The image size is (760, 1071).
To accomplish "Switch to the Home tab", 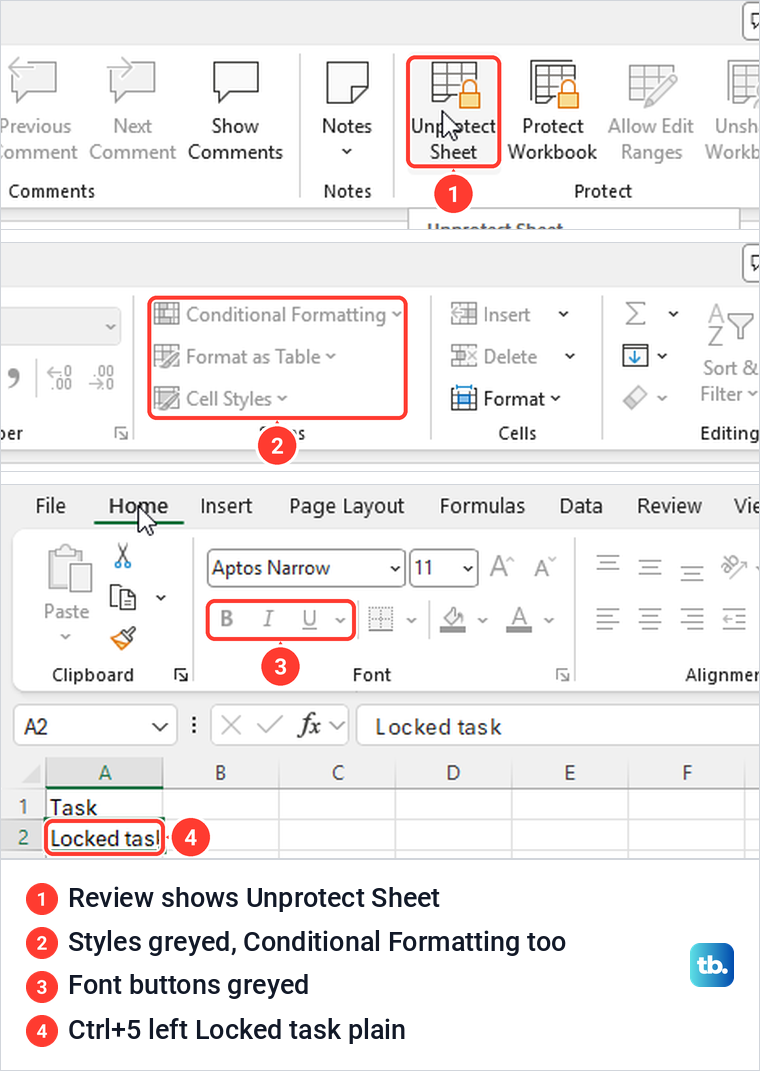I will pyautogui.click(x=139, y=506).
